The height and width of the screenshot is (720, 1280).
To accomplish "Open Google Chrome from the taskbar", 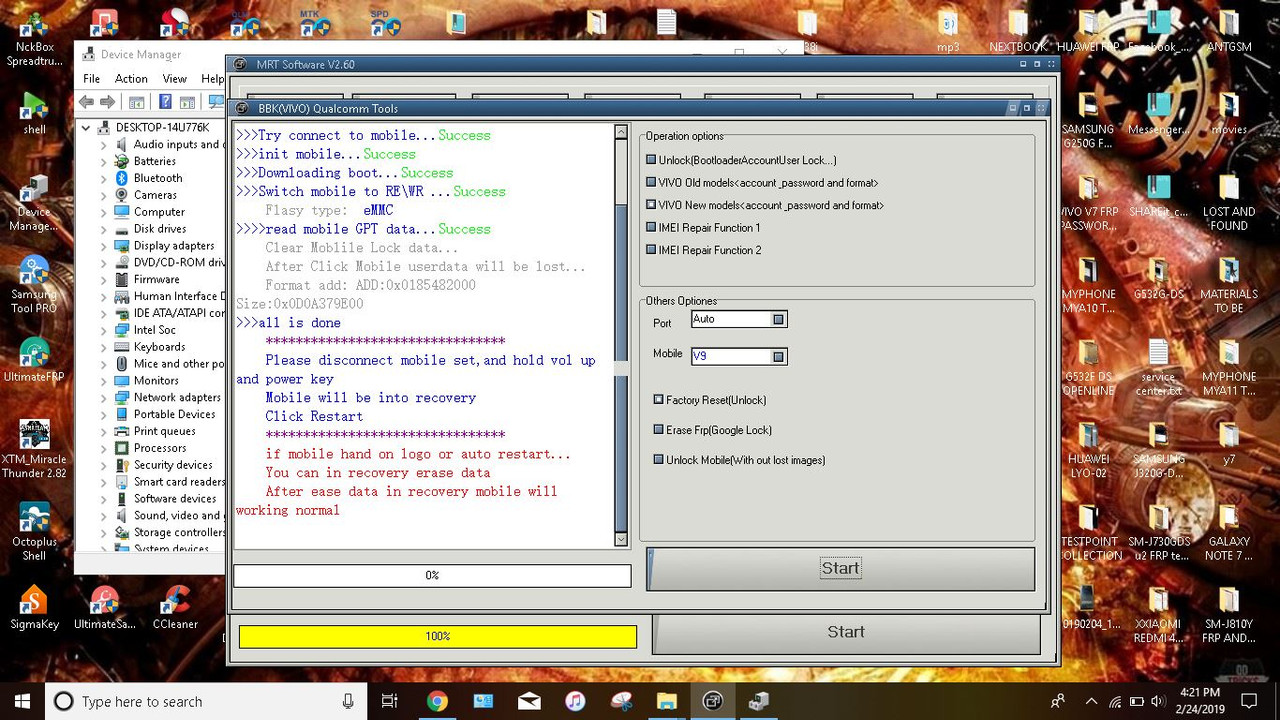I will (437, 701).
